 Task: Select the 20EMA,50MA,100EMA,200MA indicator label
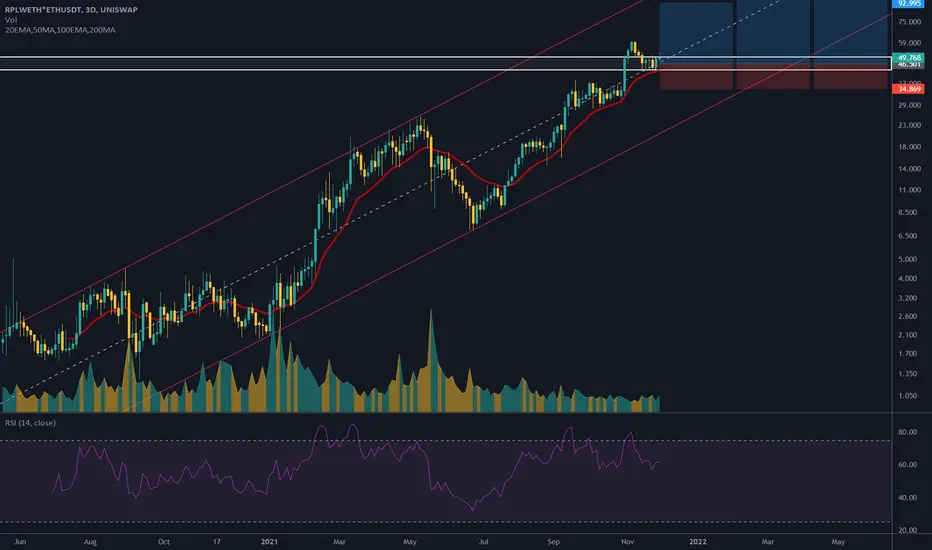60,30
